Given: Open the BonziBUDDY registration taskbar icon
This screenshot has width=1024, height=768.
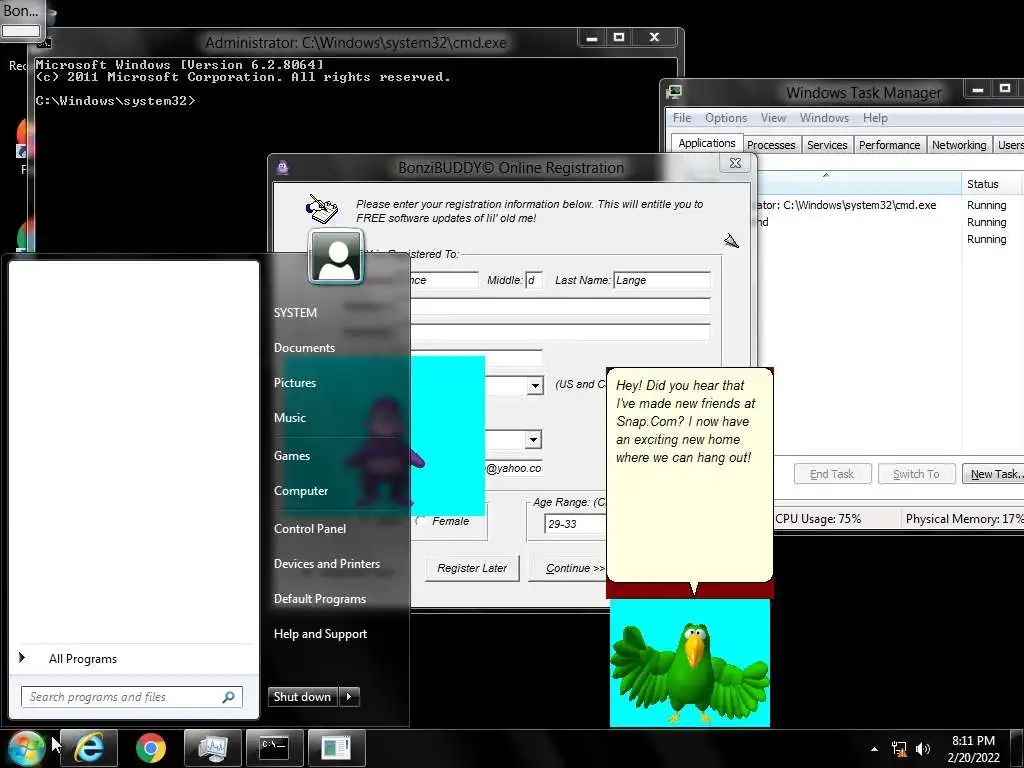Looking at the screenshot, I should [336, 748].
